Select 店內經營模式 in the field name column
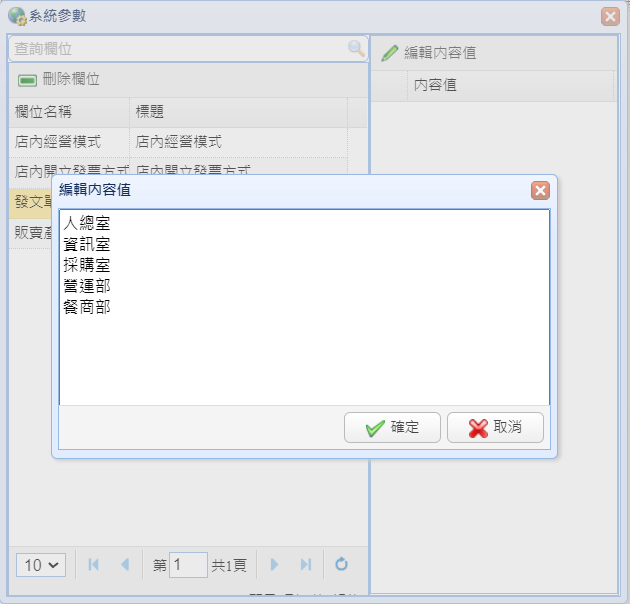 [x=58, y=142]
